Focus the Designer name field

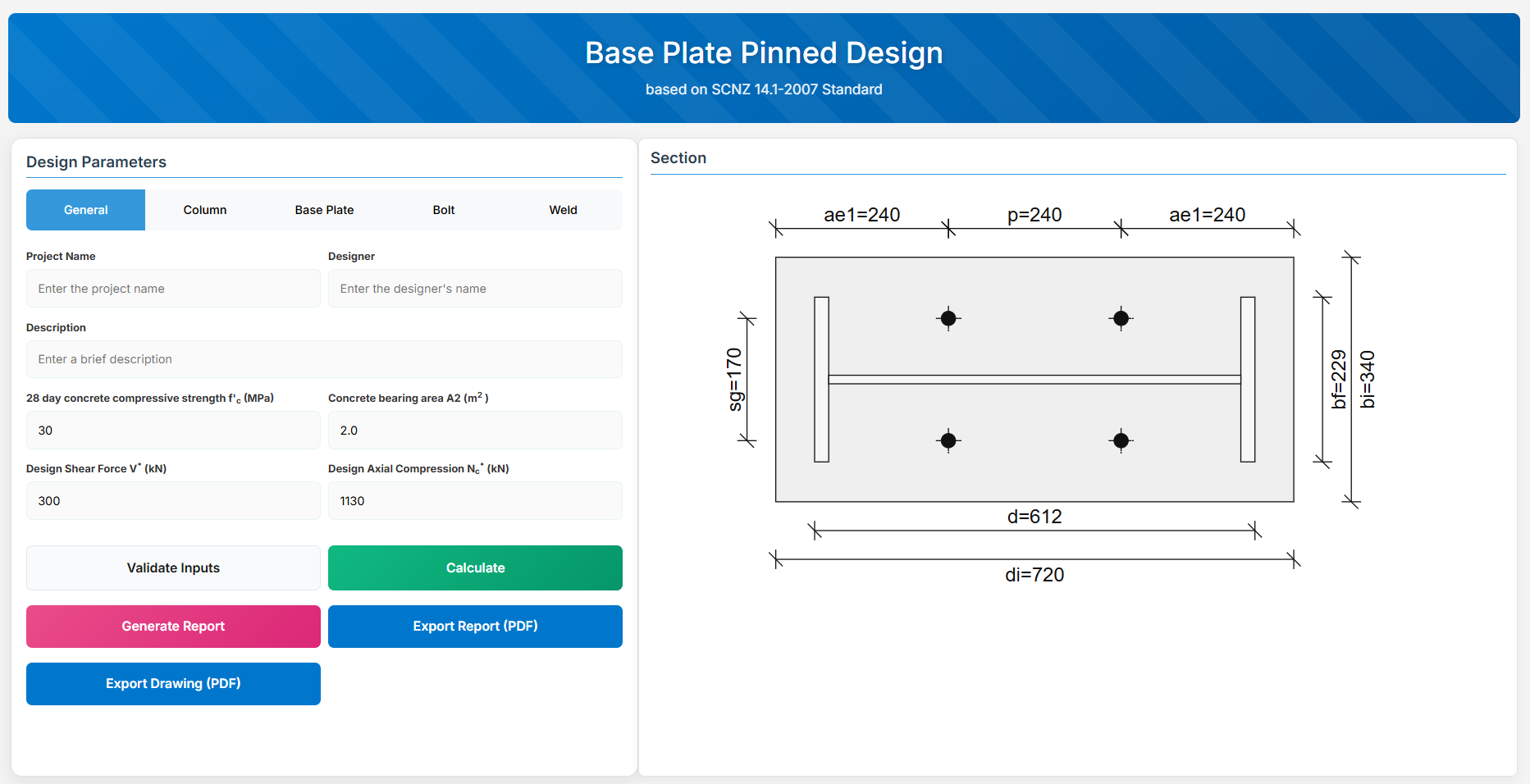475,289
